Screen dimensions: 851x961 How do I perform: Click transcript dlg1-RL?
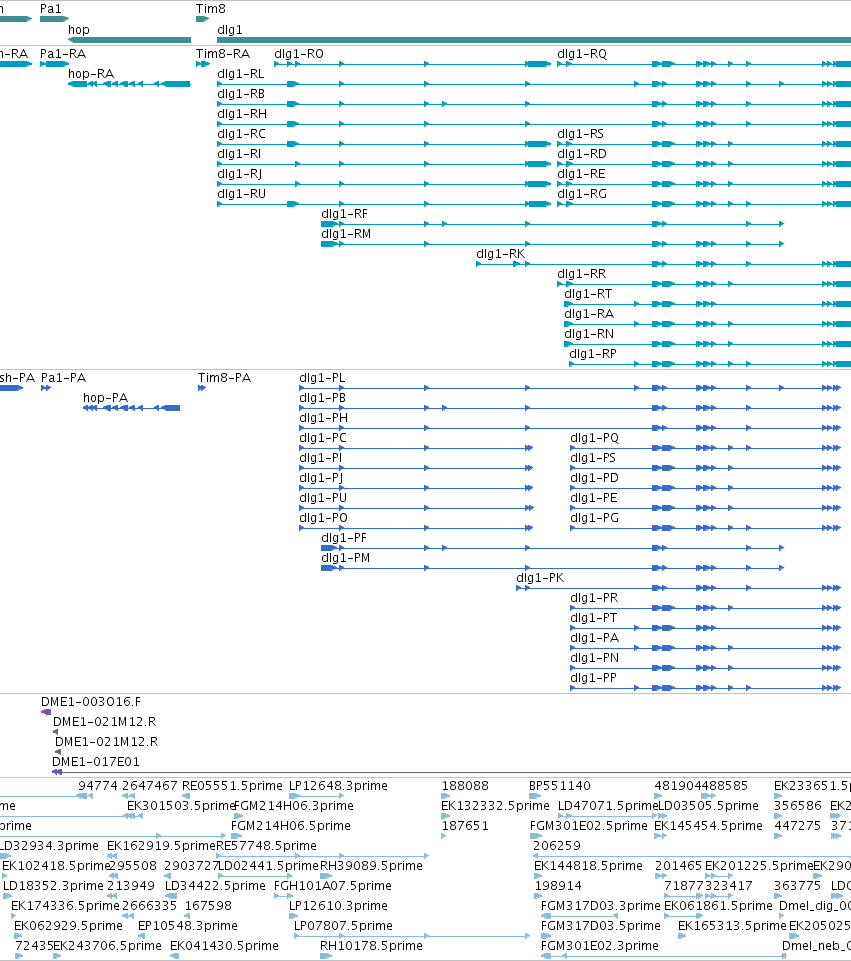pos(534,84)
